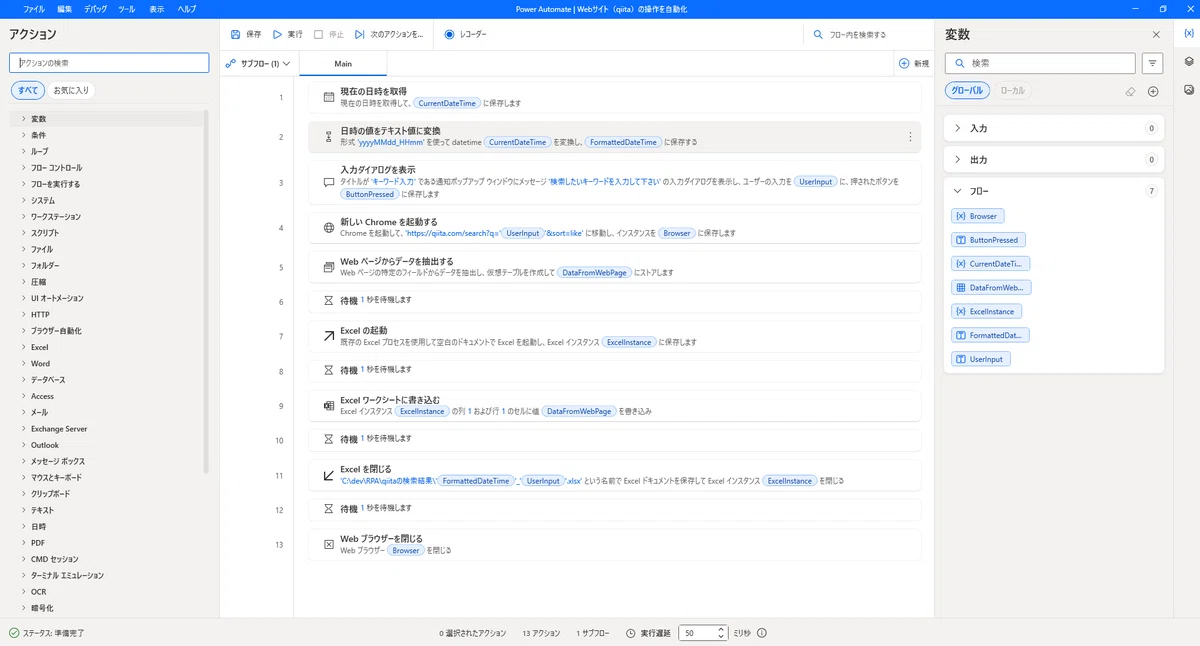The height and width of the screenshot is (646, 1200).
Task: Click the run delay stepper arrows
Action: (721, 633)
